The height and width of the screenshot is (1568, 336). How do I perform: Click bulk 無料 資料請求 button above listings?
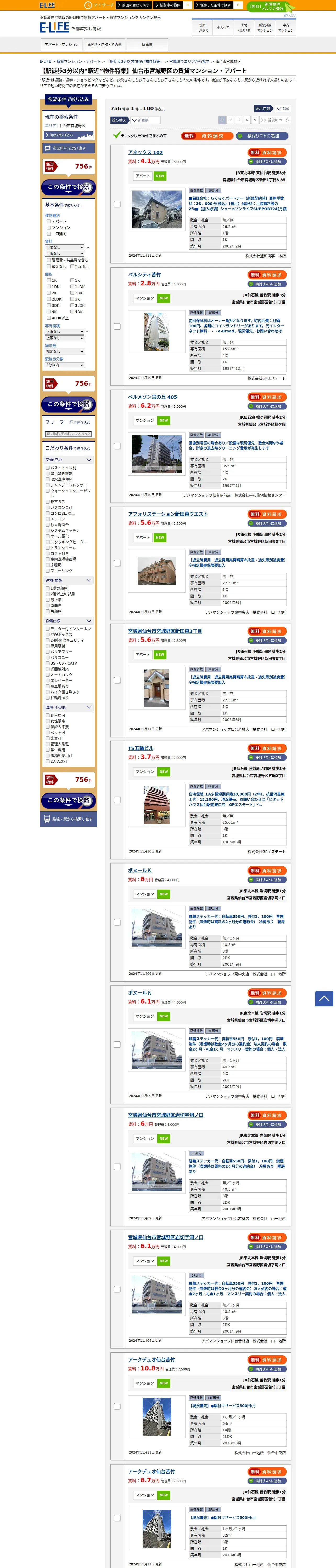(x=207, y=136)
